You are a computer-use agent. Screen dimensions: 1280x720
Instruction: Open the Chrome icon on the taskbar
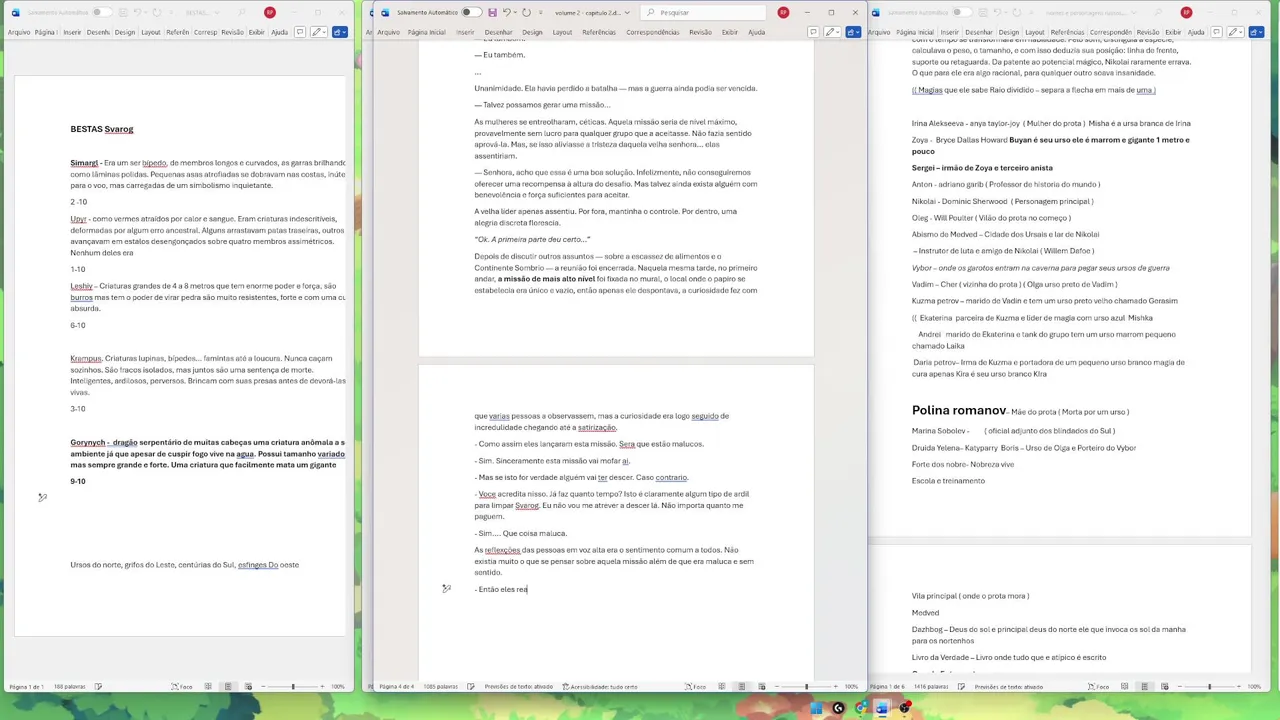click(x=861, y=708)
